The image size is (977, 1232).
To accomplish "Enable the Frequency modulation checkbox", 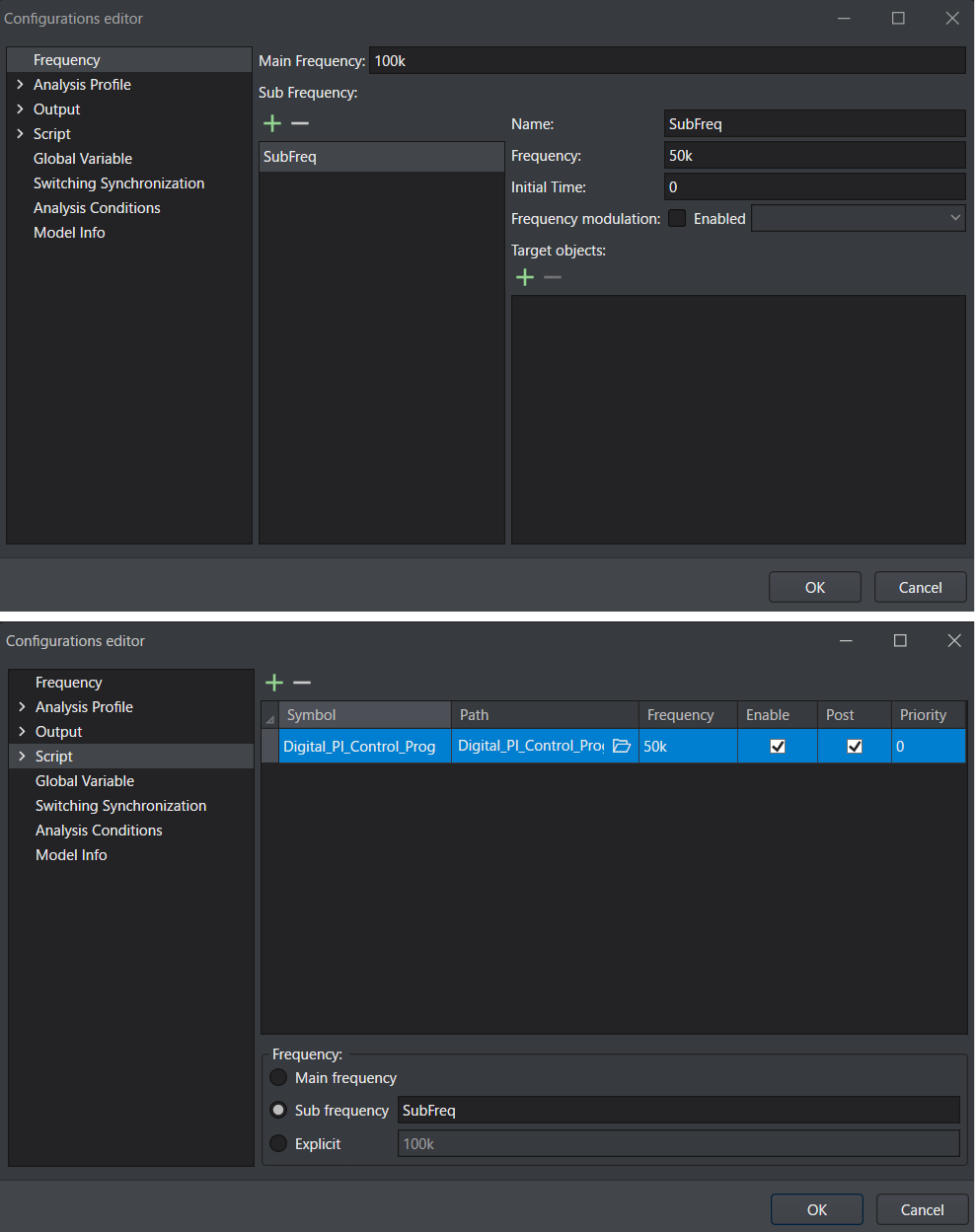I will tap(677, 218).
